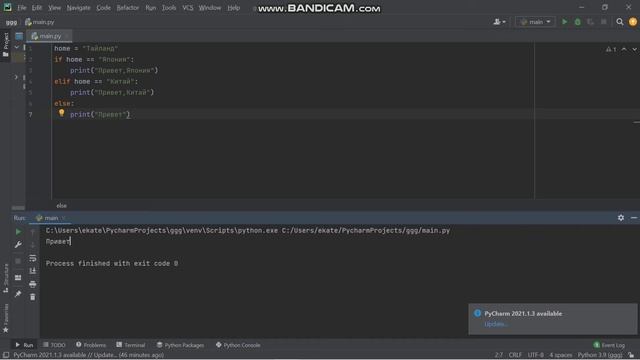Viewport: 640px width, 360px height.
Task: Open the Problems tool window
Action: (91, 345)
